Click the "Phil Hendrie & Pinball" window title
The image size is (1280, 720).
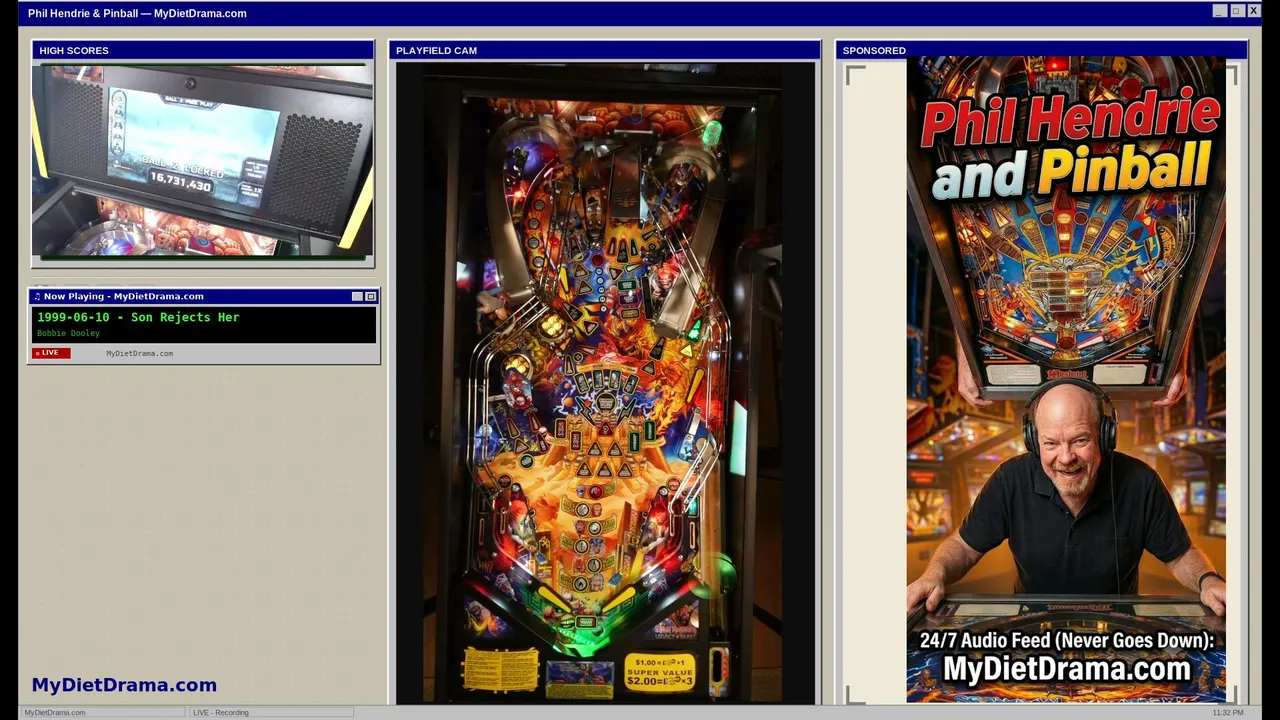tap(137, 13)
